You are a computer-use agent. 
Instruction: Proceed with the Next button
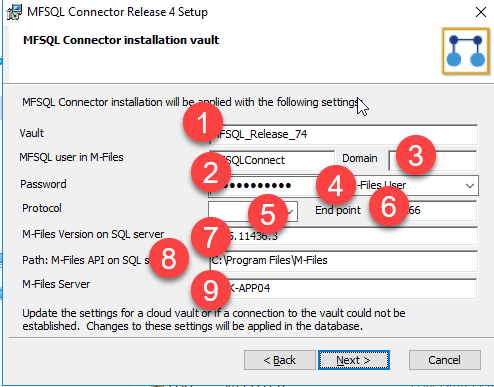coord(354,360)
